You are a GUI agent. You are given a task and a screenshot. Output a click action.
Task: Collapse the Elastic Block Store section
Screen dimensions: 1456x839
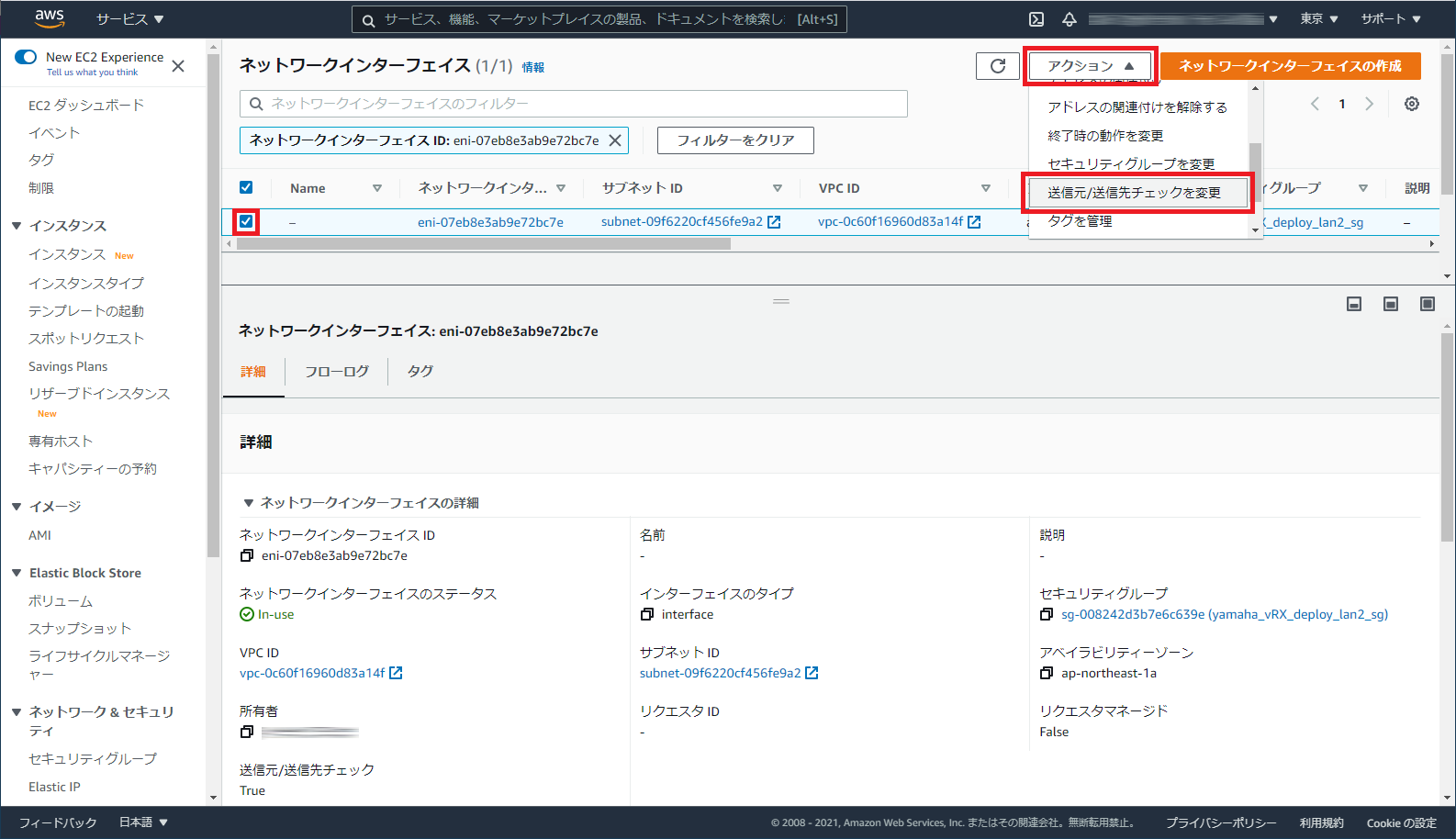pyautogui.click(x=17, y=573)
